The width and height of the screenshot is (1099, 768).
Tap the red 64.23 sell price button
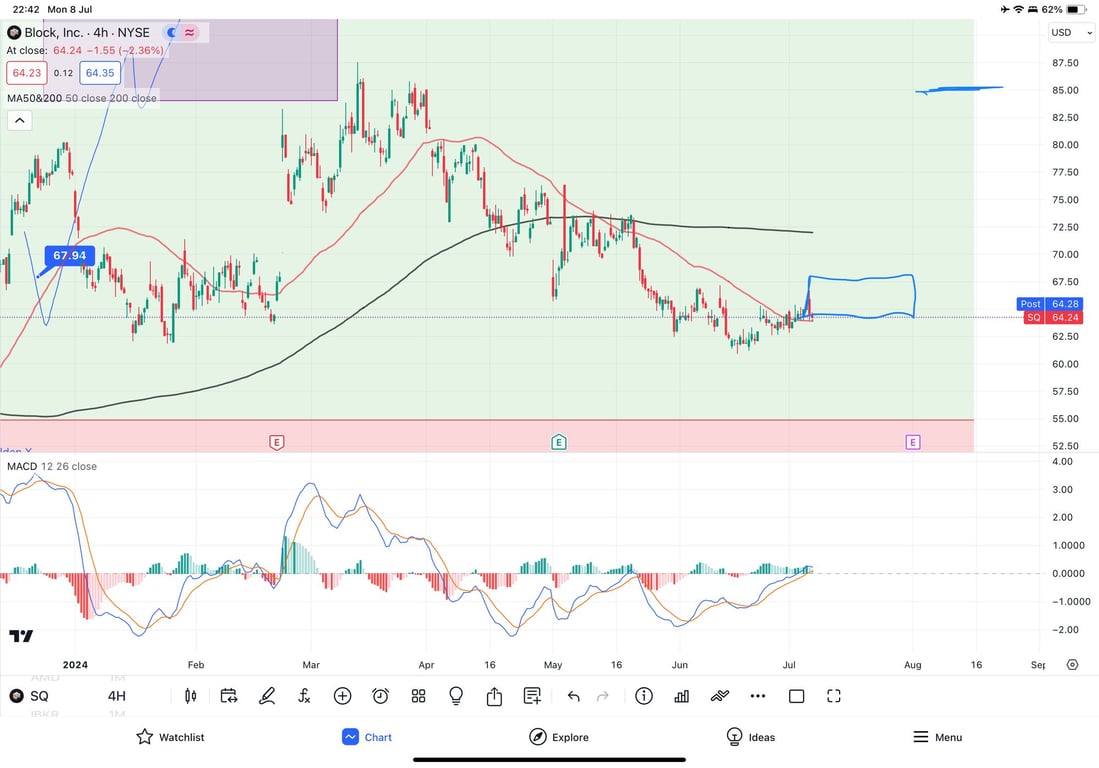coord(27,73)
